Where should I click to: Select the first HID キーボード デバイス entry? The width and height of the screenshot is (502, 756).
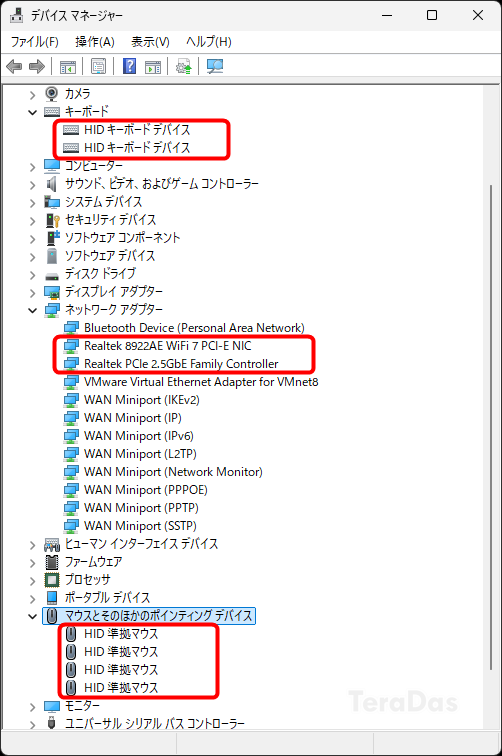(137, 129)
